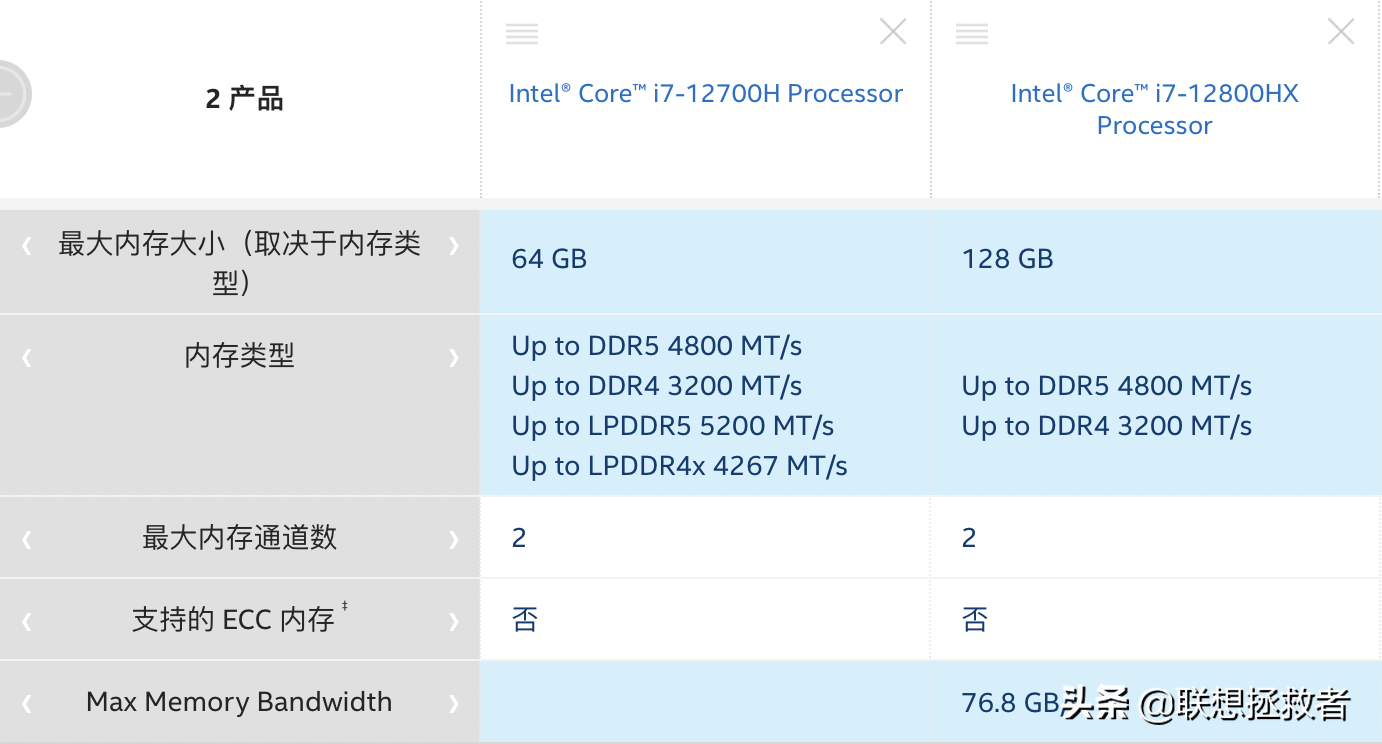This screenshot has height=744, width=1382.
Task: Click right arrow on 最大内存大小 row
Action: click(454, 245)
